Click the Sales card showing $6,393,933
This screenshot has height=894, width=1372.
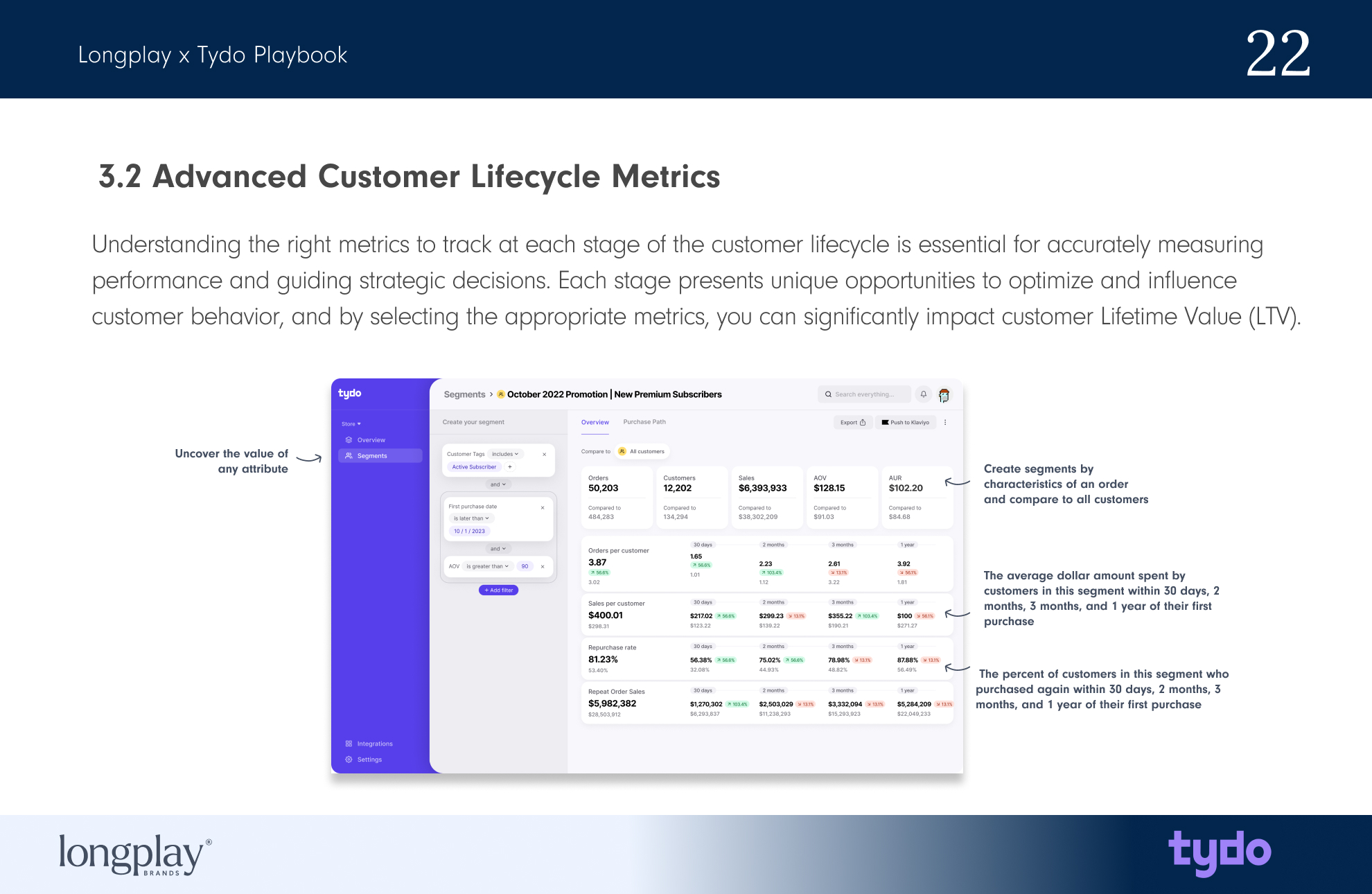point(767,498)
